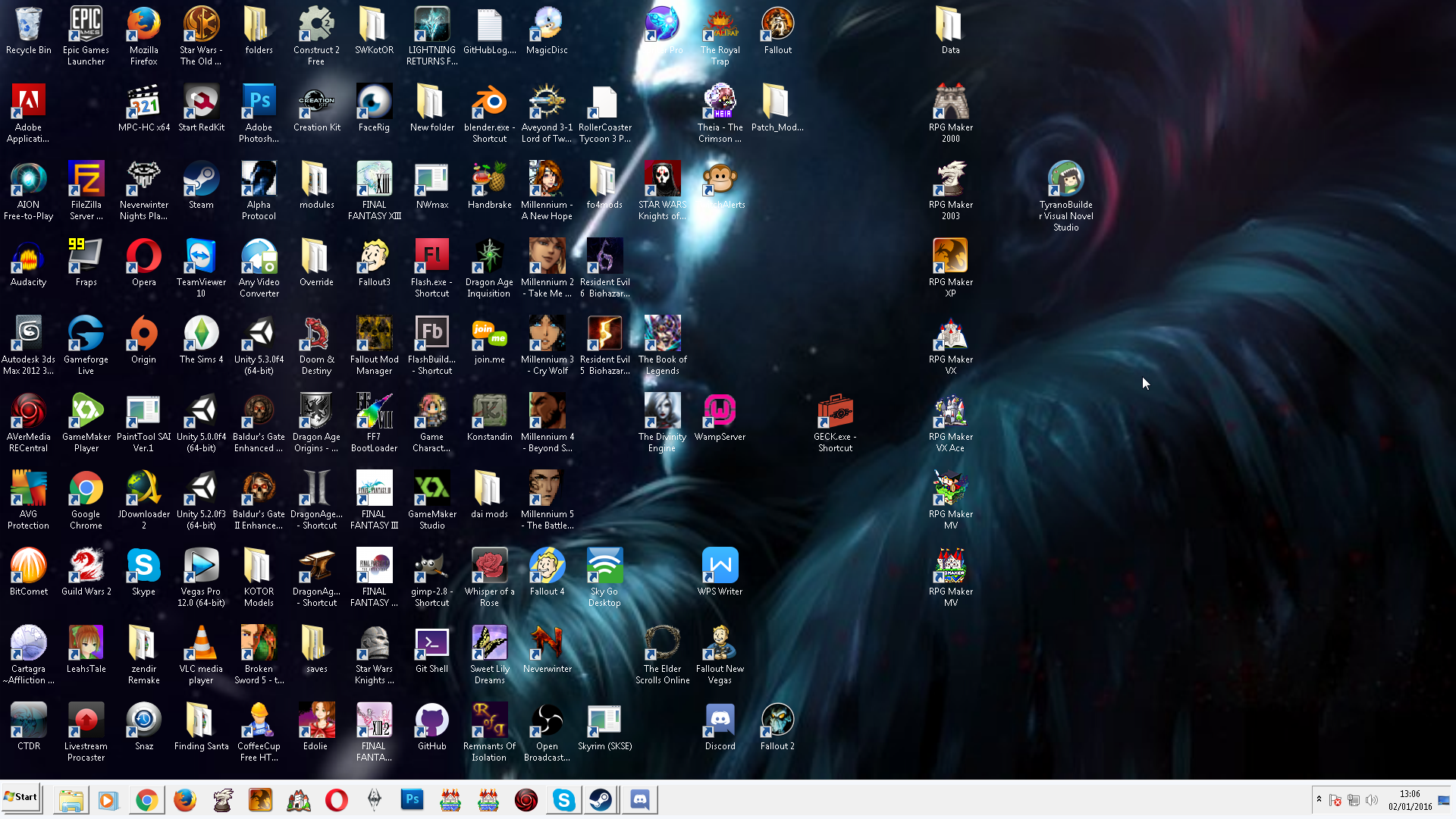Select the GitHub desktop icon
Screen dimensions: 1456x819
[431, 727]
